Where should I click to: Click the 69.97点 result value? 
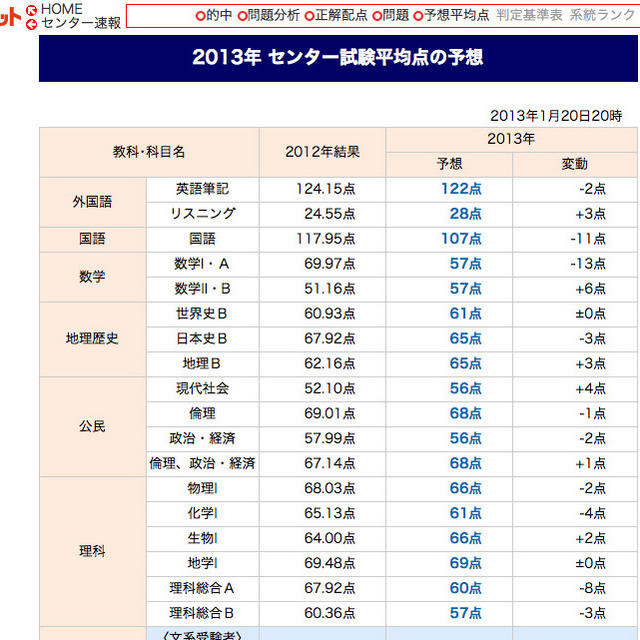coord(330,264)
